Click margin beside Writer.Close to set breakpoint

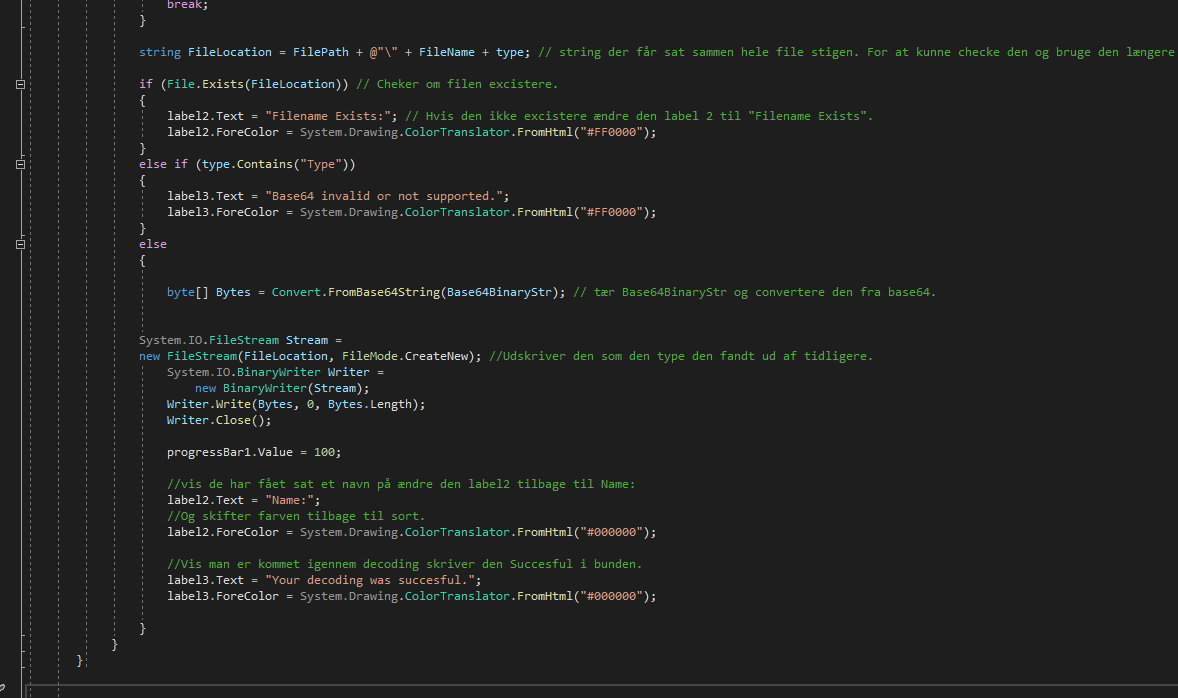click(x=8, y=420)
